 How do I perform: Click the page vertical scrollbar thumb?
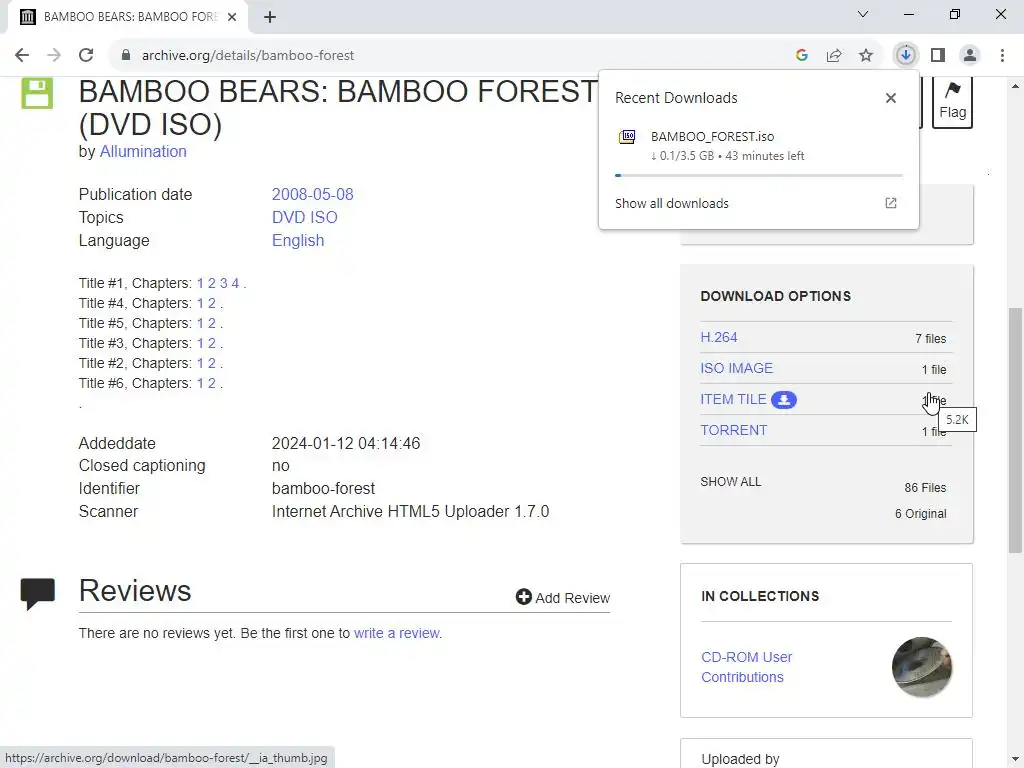click(1016, 430)
